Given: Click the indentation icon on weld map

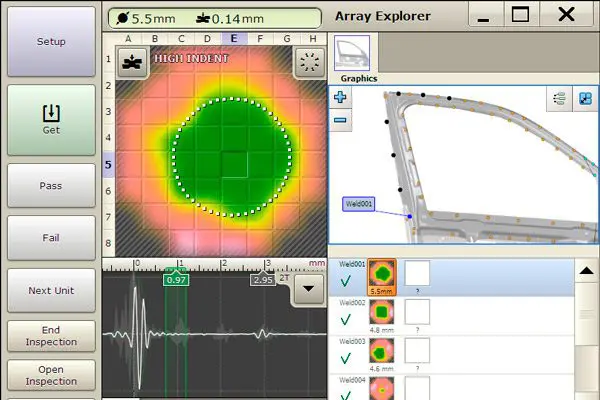Looking at the screenshot, I should [131, 61].
